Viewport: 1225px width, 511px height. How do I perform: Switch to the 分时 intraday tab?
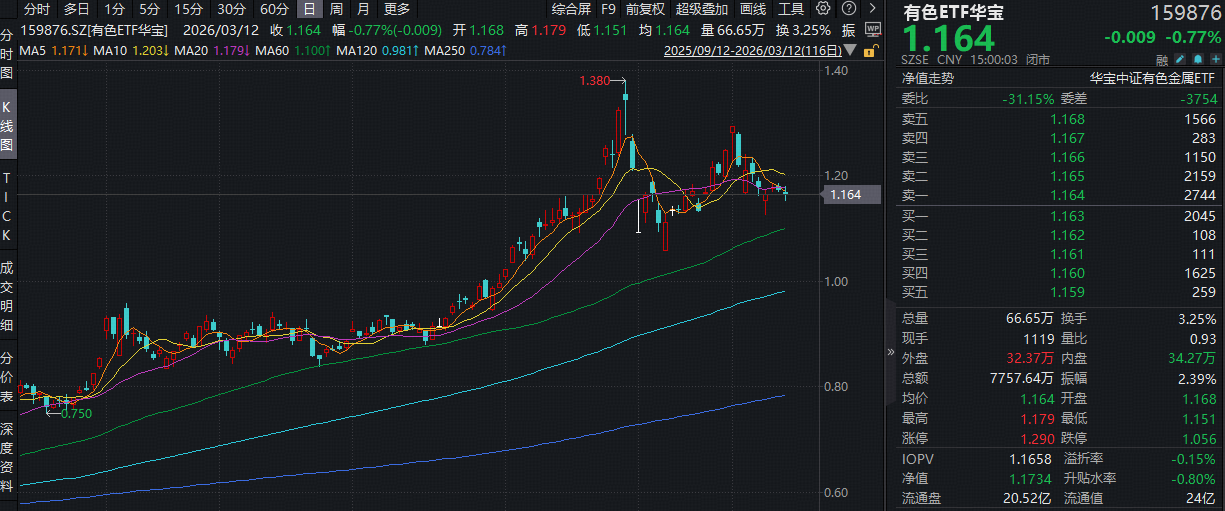[x=36, y=9]
